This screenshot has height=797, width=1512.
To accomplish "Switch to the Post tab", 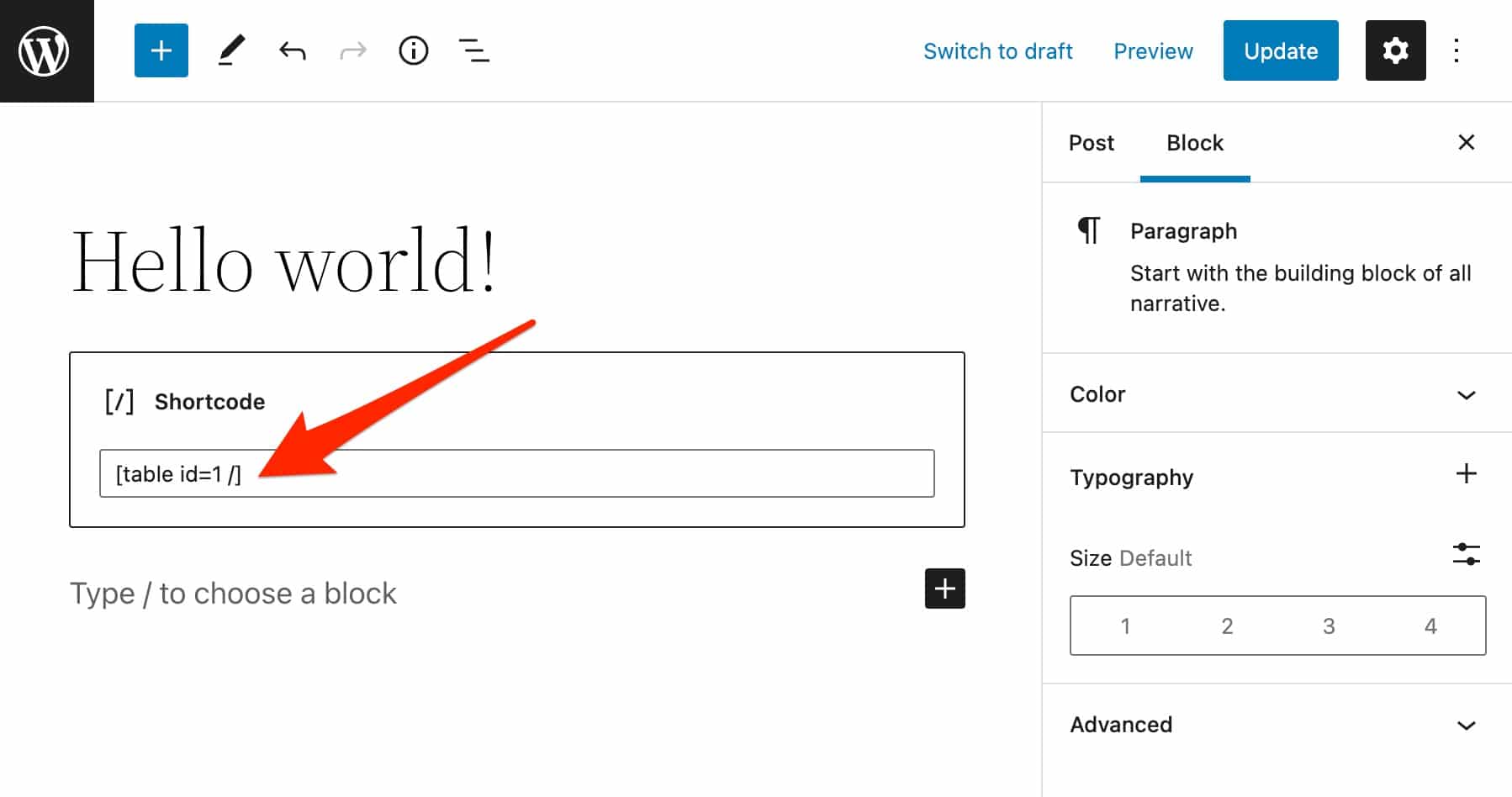I will pos(1091,143).
